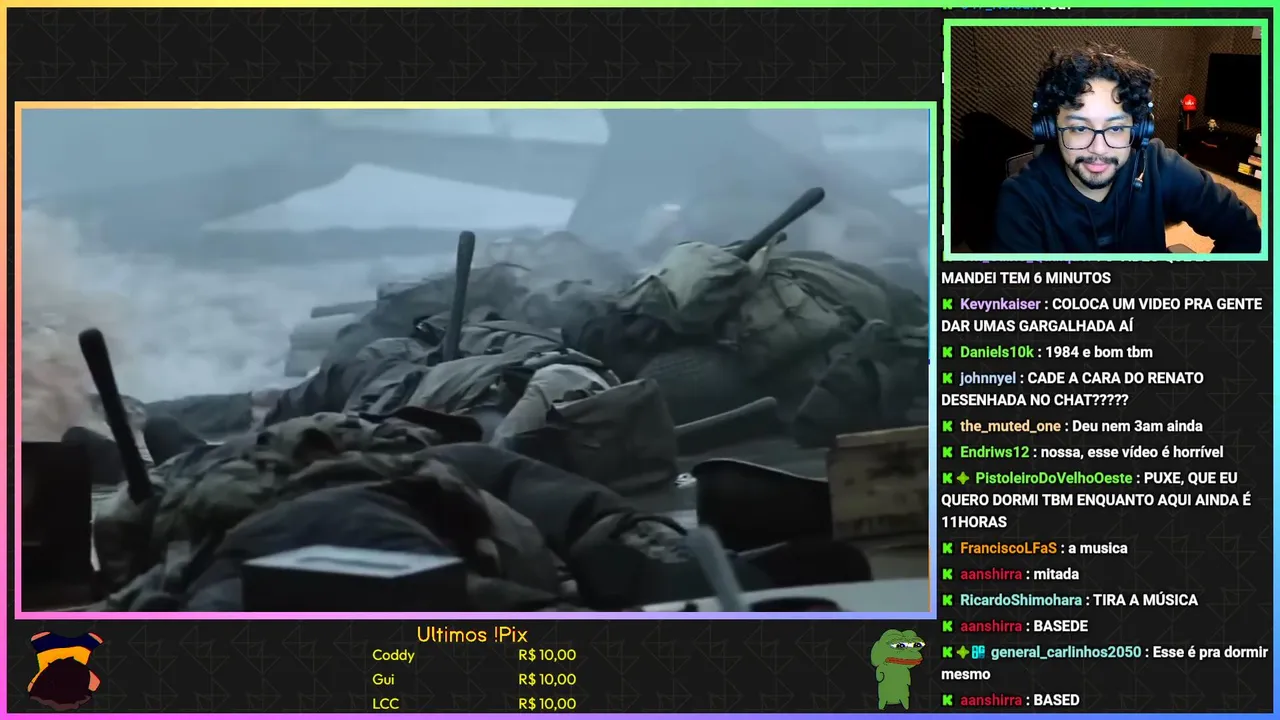Open aanshirra's username next to mitada
Image resolution: width=1280 pixels, height=720 pixels.
pos(991,574)
